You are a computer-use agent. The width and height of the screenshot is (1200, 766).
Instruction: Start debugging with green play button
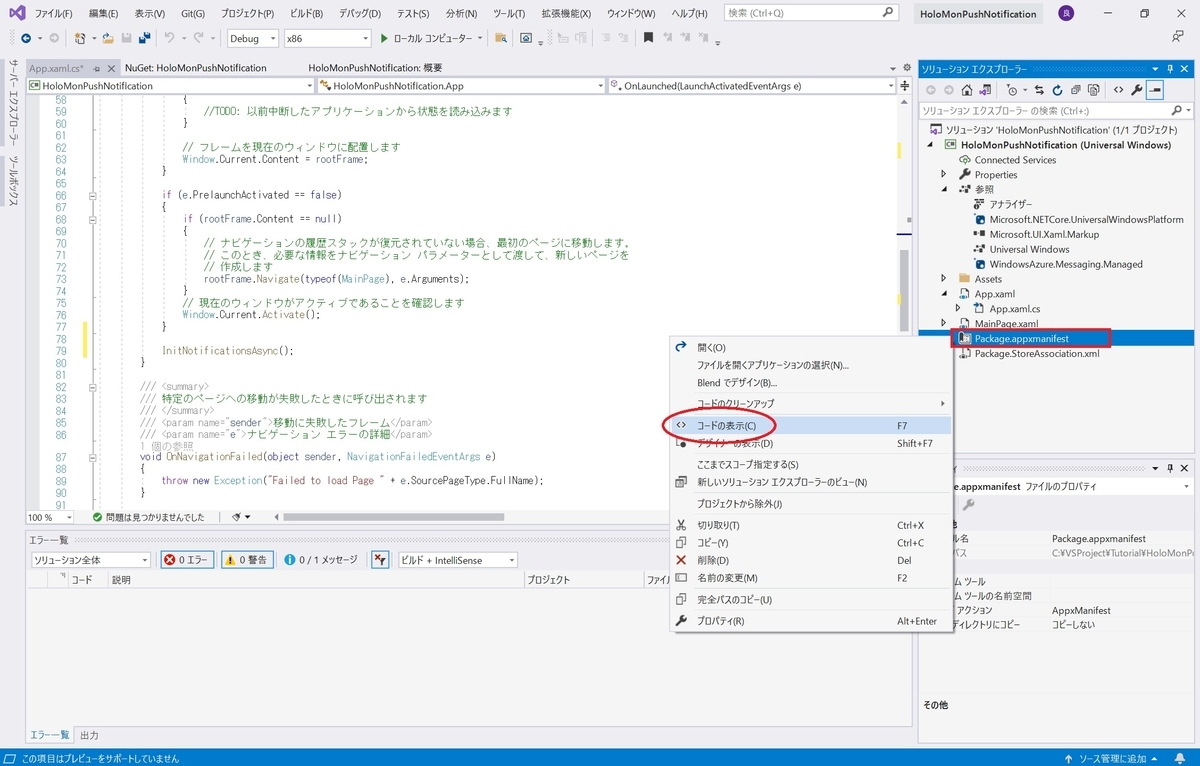tap(384, 38)
